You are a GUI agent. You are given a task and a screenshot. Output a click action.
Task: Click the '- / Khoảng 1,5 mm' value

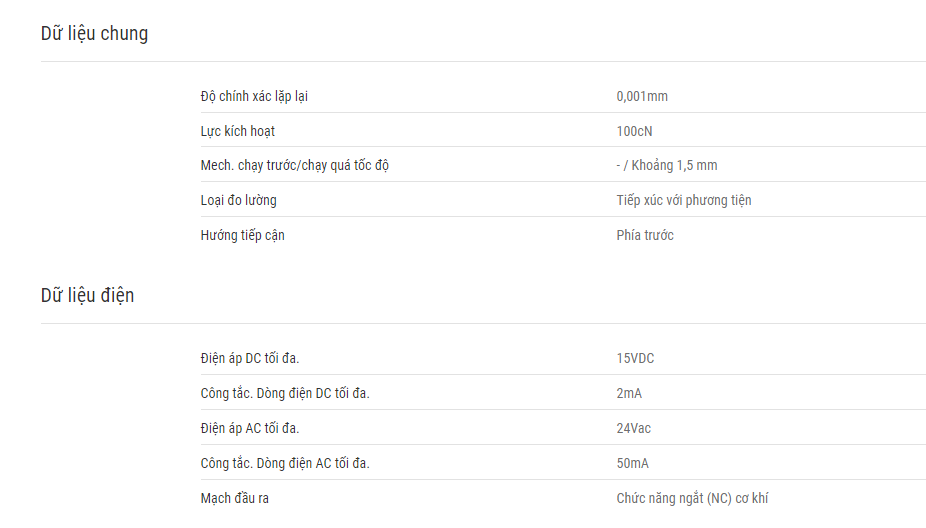pos(667,165)
